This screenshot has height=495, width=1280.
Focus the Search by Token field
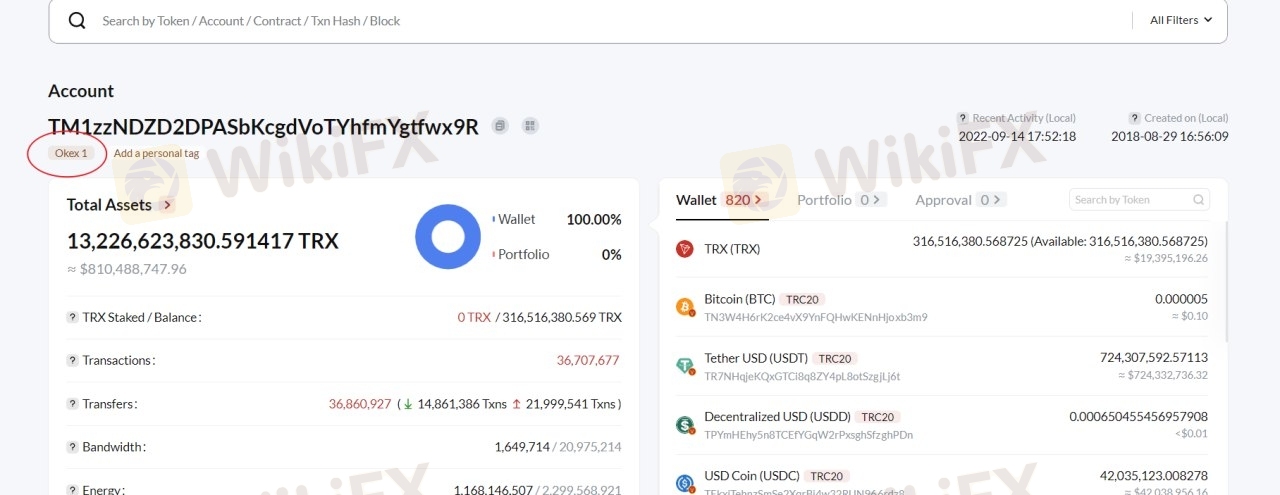click(x=1130, y=200)
